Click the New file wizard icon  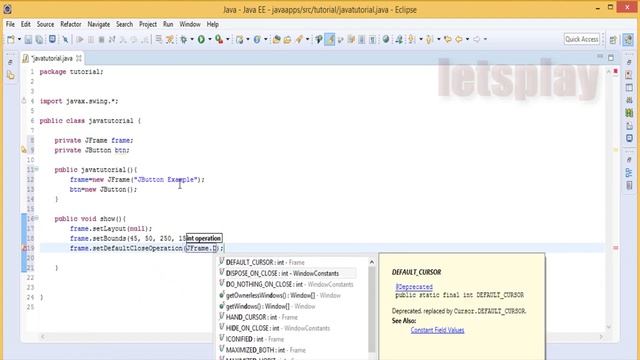11,40
